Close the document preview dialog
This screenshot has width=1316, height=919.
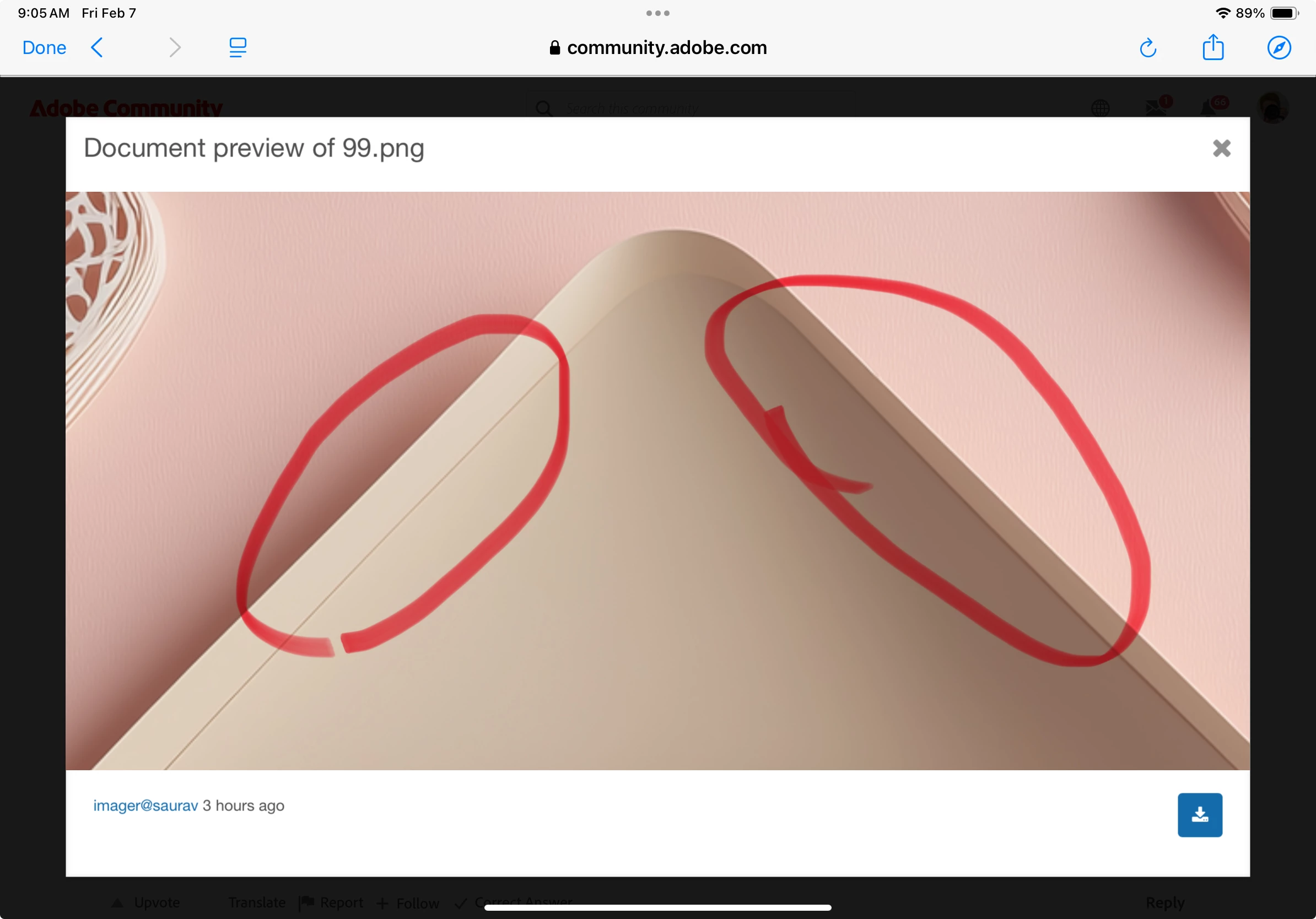pyautogui.click(x=1221, y=148)
